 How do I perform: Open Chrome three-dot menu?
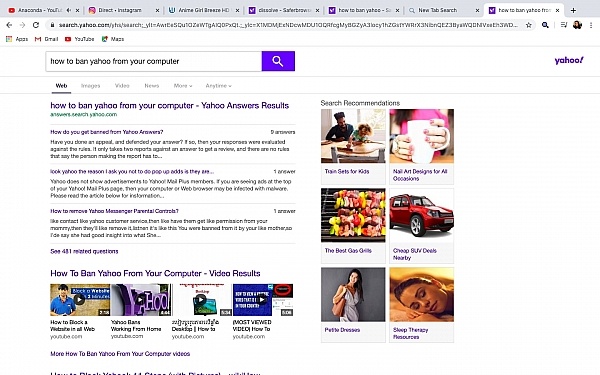591,25
